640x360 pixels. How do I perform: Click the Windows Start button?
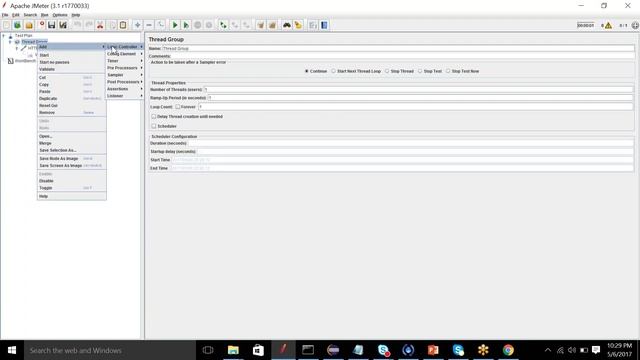coord(12,350)
